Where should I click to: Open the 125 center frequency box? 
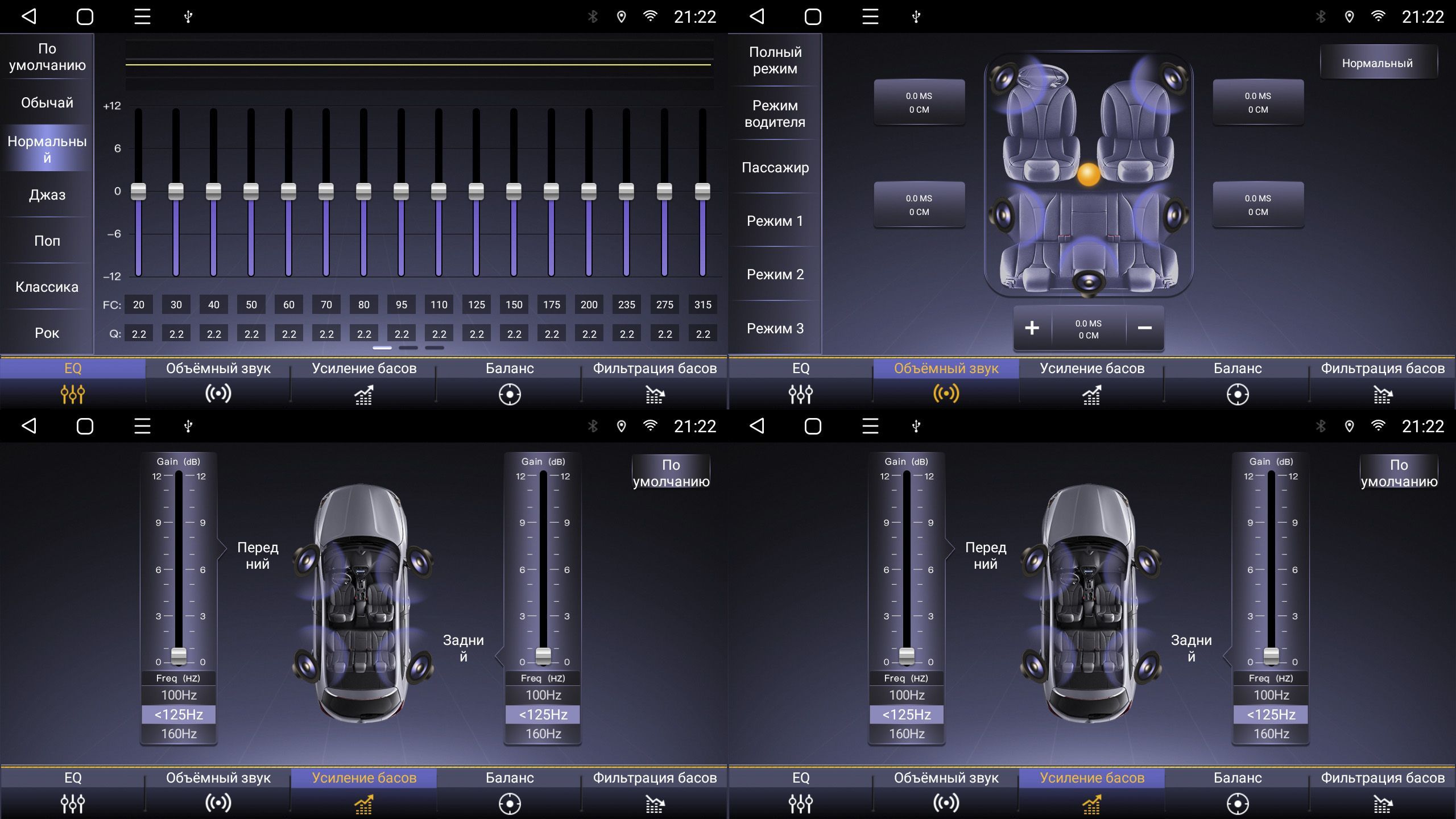coord(476,305)
